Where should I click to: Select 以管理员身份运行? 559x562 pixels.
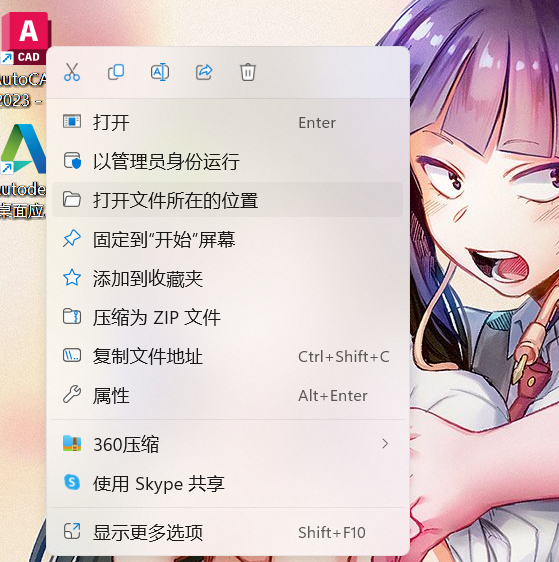point(228,161)
